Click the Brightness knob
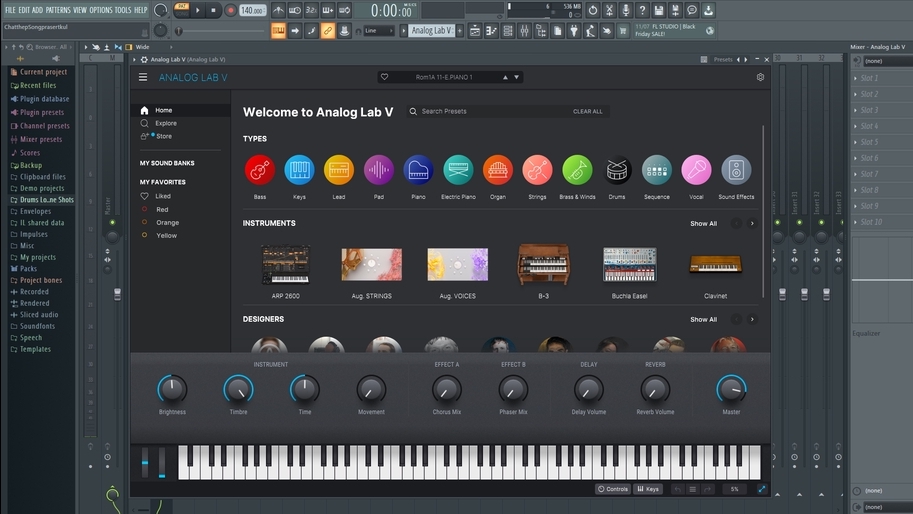Image resolution: width=913 pixels, height=514 pixels. coord(172,389)
